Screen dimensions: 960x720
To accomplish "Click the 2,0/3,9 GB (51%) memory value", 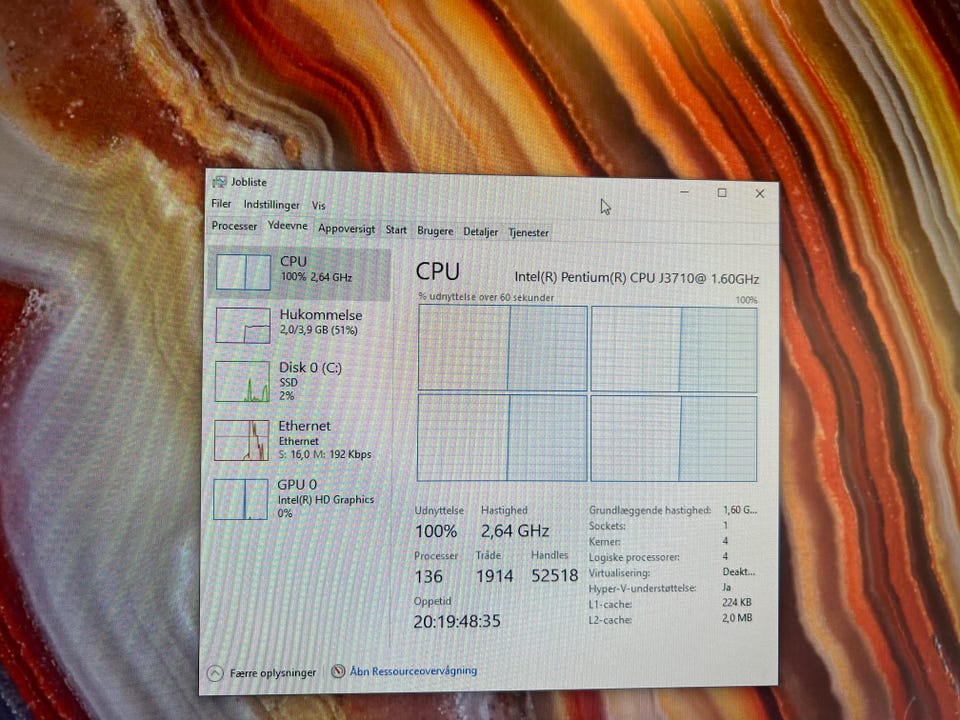I will point(318,330).
